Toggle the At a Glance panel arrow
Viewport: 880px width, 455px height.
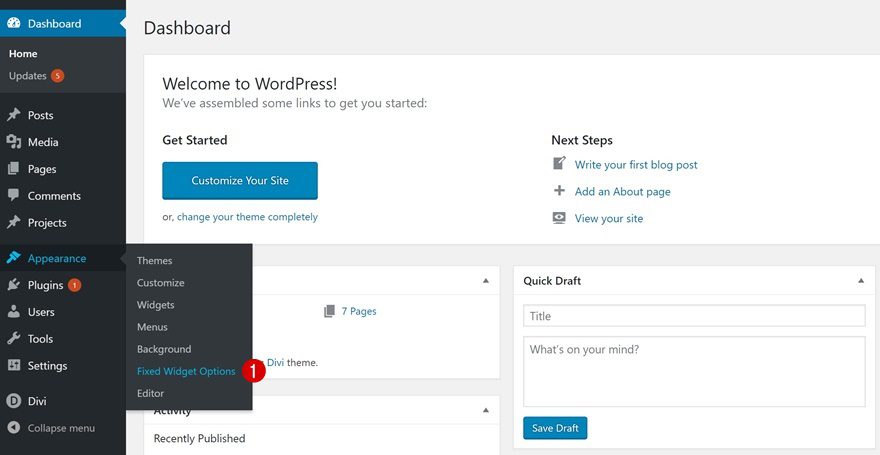pos(486,281)
